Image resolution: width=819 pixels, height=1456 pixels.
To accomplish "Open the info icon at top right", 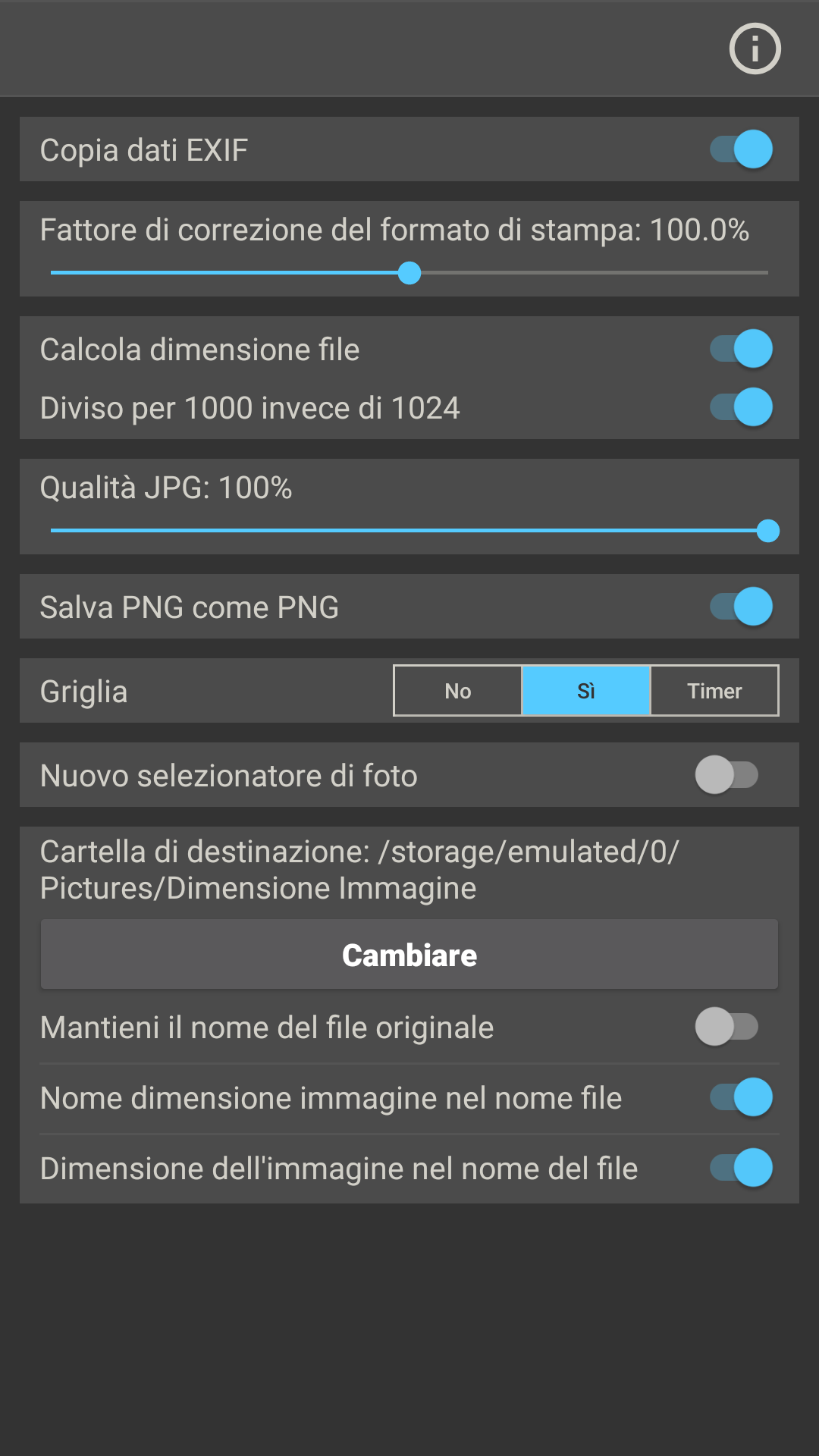I will (755, 49).
